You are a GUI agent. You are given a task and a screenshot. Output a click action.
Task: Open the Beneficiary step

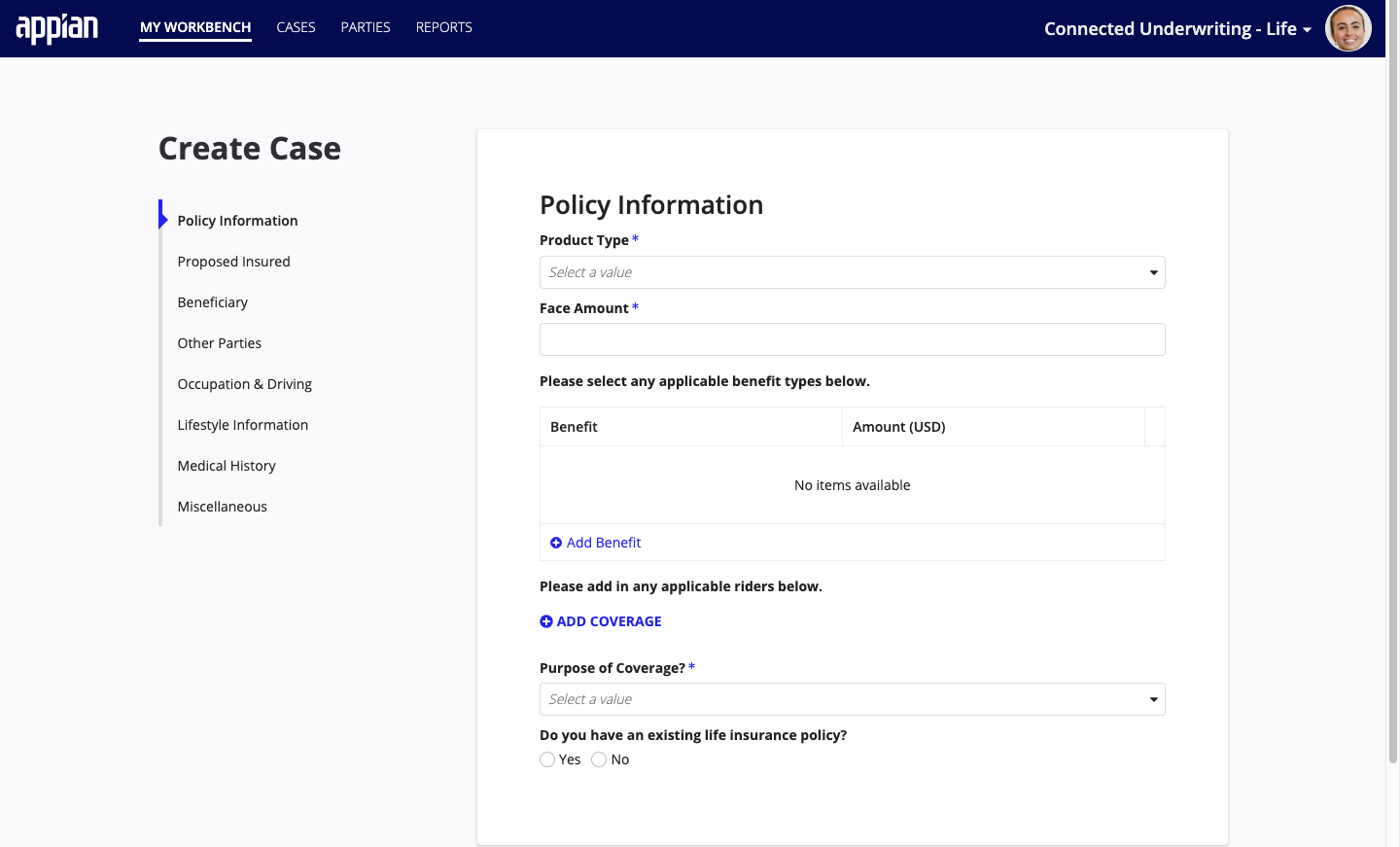tap(212, 302)
